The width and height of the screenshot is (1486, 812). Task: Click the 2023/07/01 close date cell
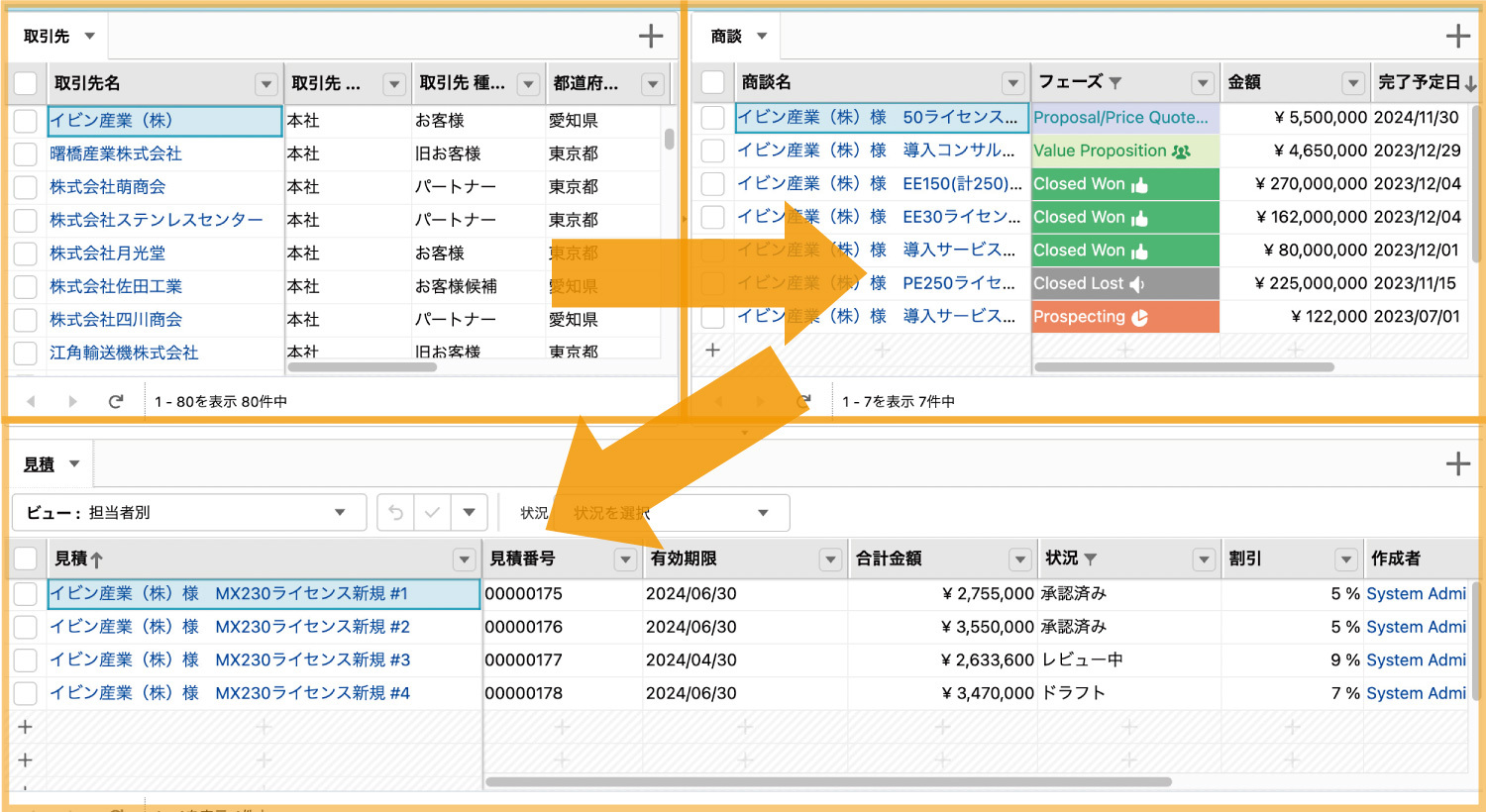[1420, 317]
